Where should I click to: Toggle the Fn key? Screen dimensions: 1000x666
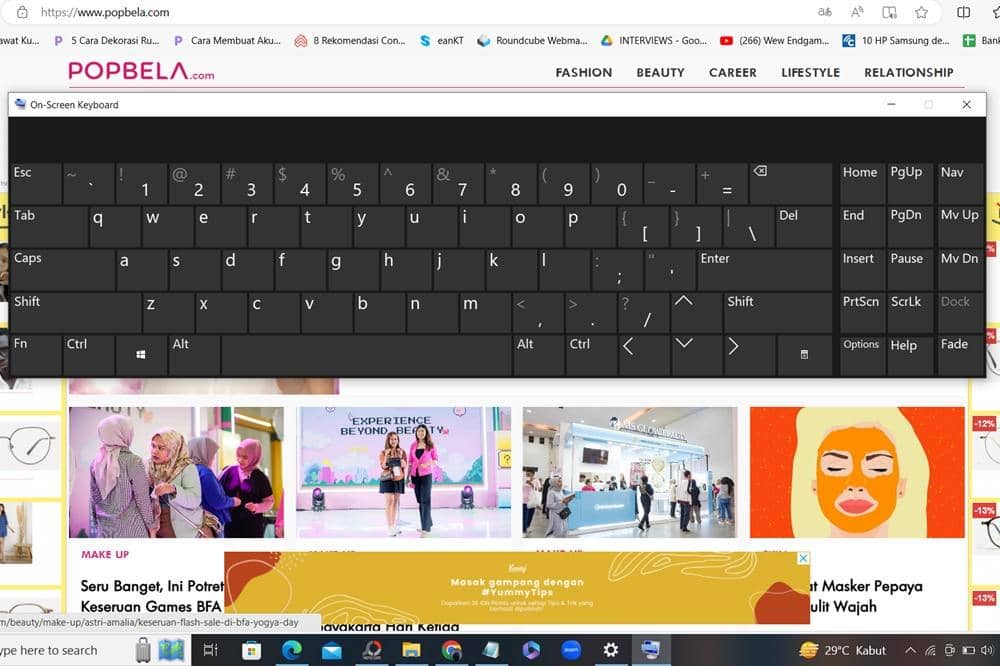(x=34, y=355)
